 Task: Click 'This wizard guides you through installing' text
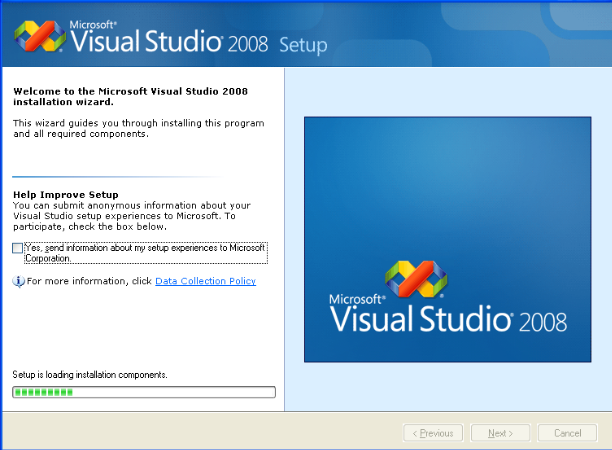tap(139, 128)
